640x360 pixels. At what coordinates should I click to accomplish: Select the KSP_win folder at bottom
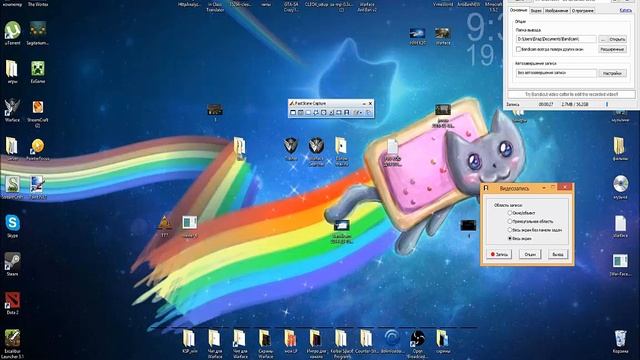189,341
